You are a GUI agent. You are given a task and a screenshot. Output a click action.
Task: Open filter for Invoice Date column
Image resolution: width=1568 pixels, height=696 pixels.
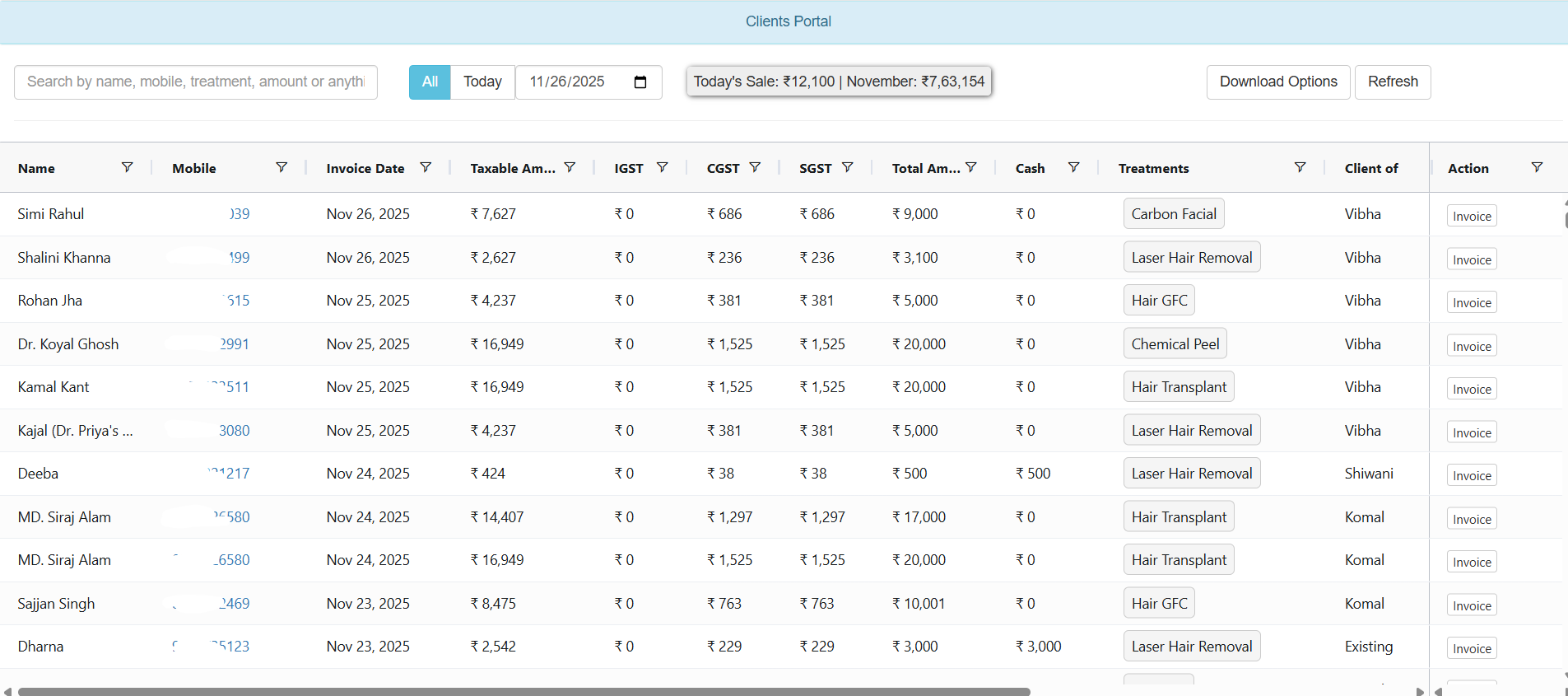tap(426, 167)
